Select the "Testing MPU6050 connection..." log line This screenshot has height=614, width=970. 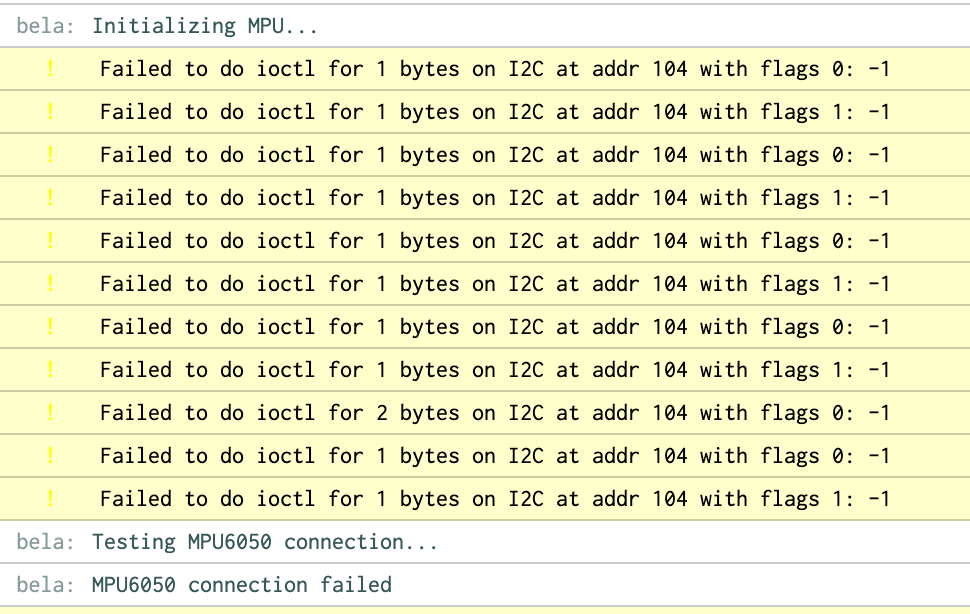pyautogui.click(x=265, y=542)
